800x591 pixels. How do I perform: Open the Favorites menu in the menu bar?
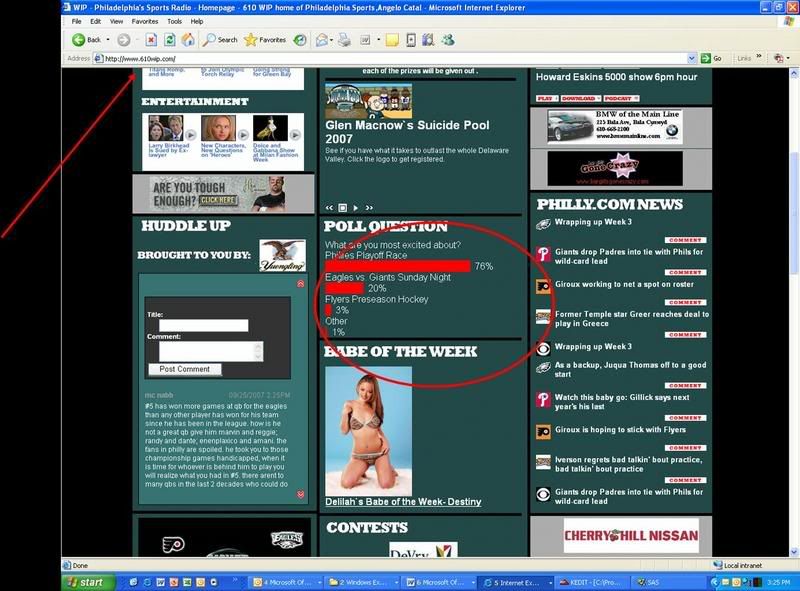coord(145,21)
